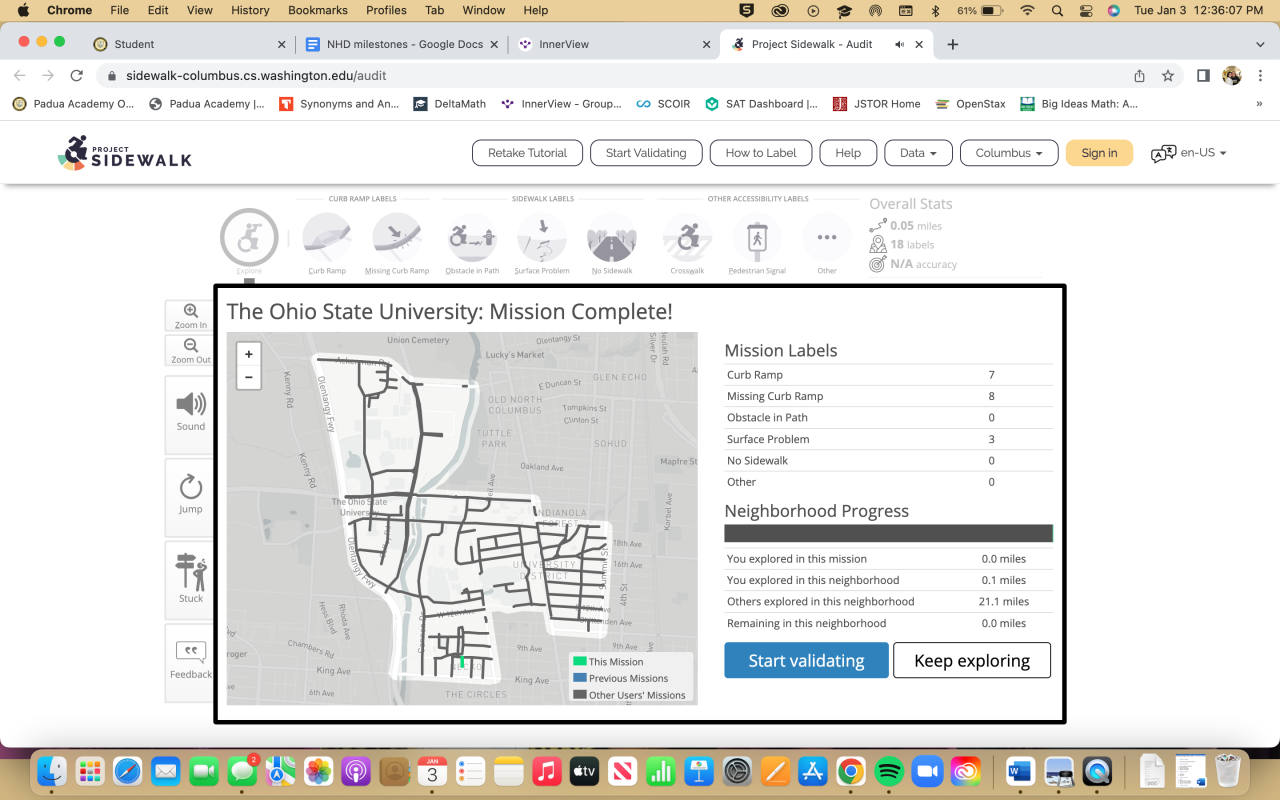Open a new browser tab
Screen dimensions: 1280x800
[952, 44]
